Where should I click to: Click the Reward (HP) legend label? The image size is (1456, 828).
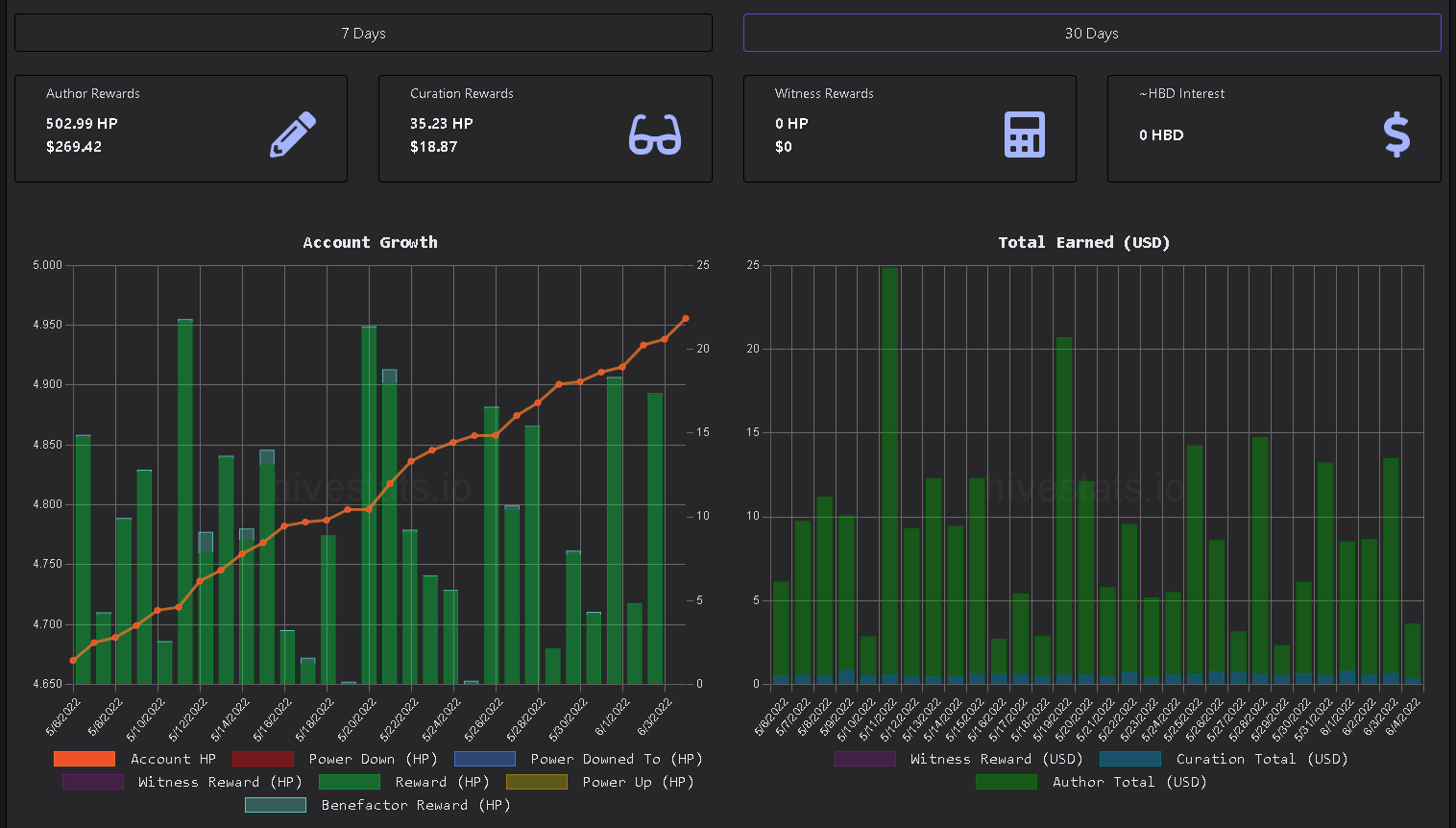[x=442, y=782]
